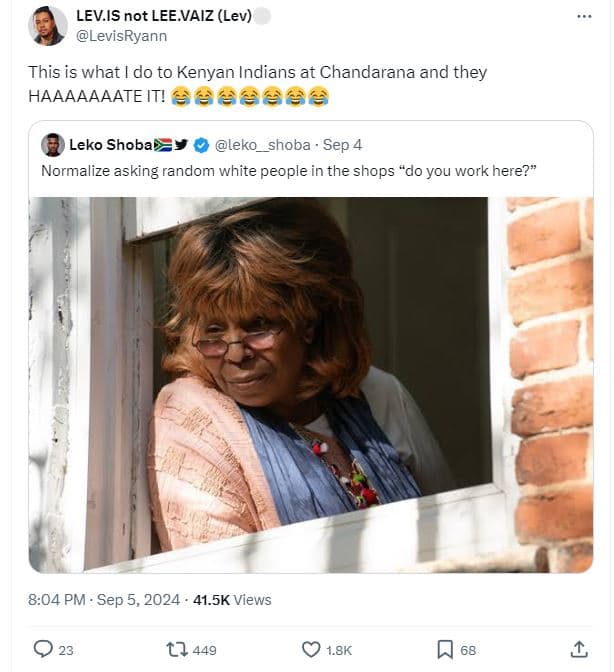Viewport: 614px width, 672px height.
Task: Bookmark this tweet
Action: (445, 649)
